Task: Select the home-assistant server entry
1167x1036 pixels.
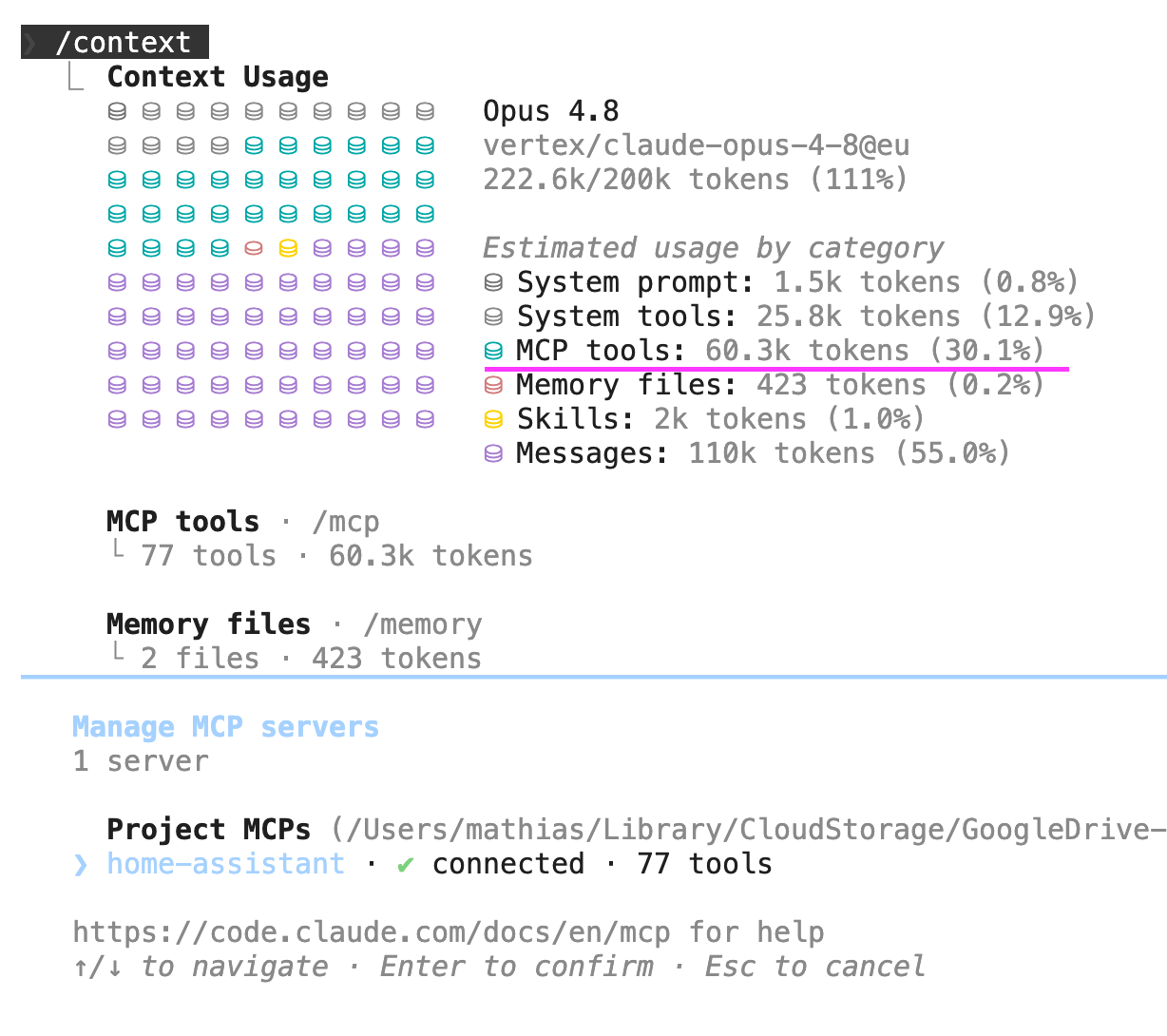Action: click(x=423, y=864)
